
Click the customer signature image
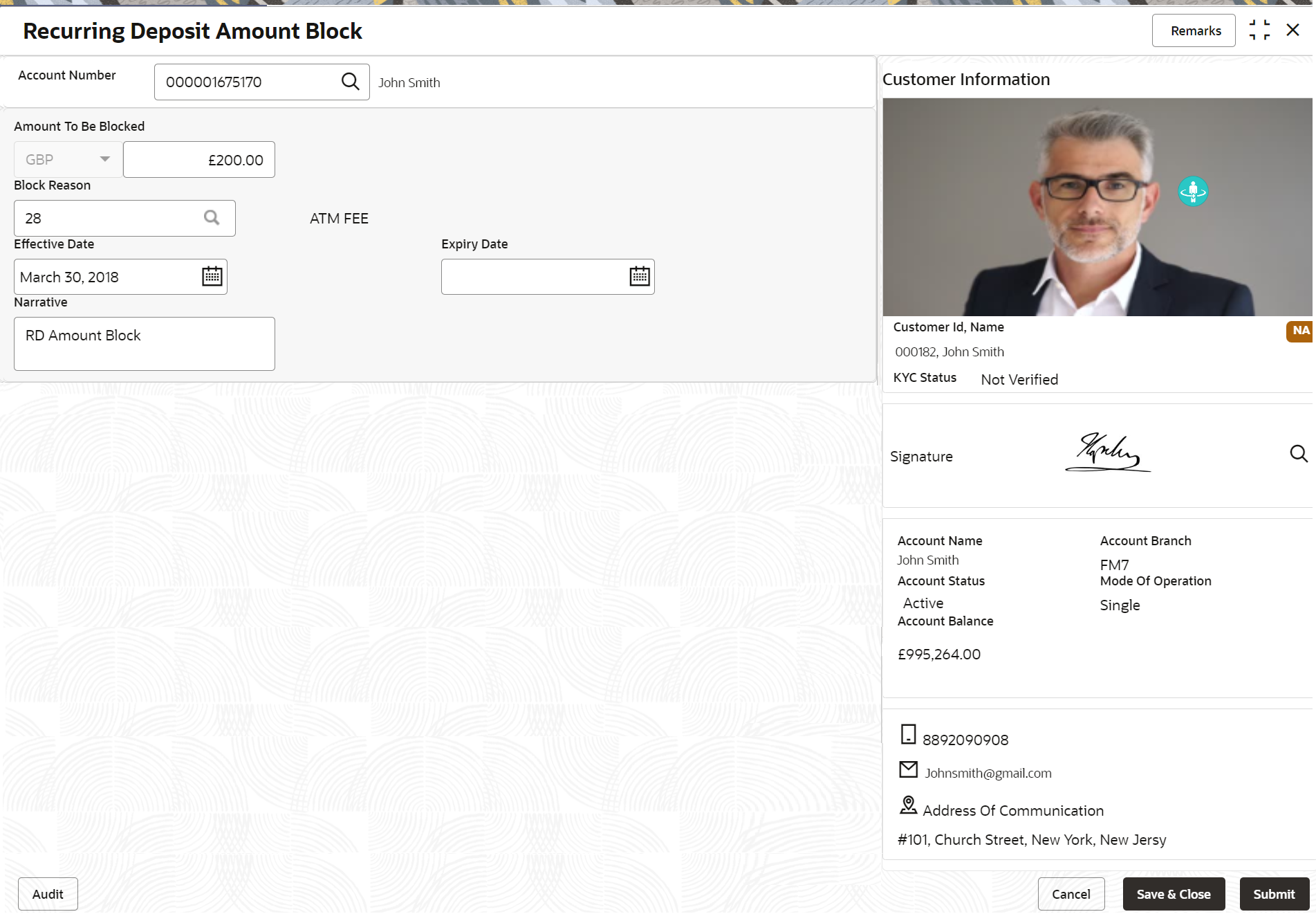coord(1108,453)
